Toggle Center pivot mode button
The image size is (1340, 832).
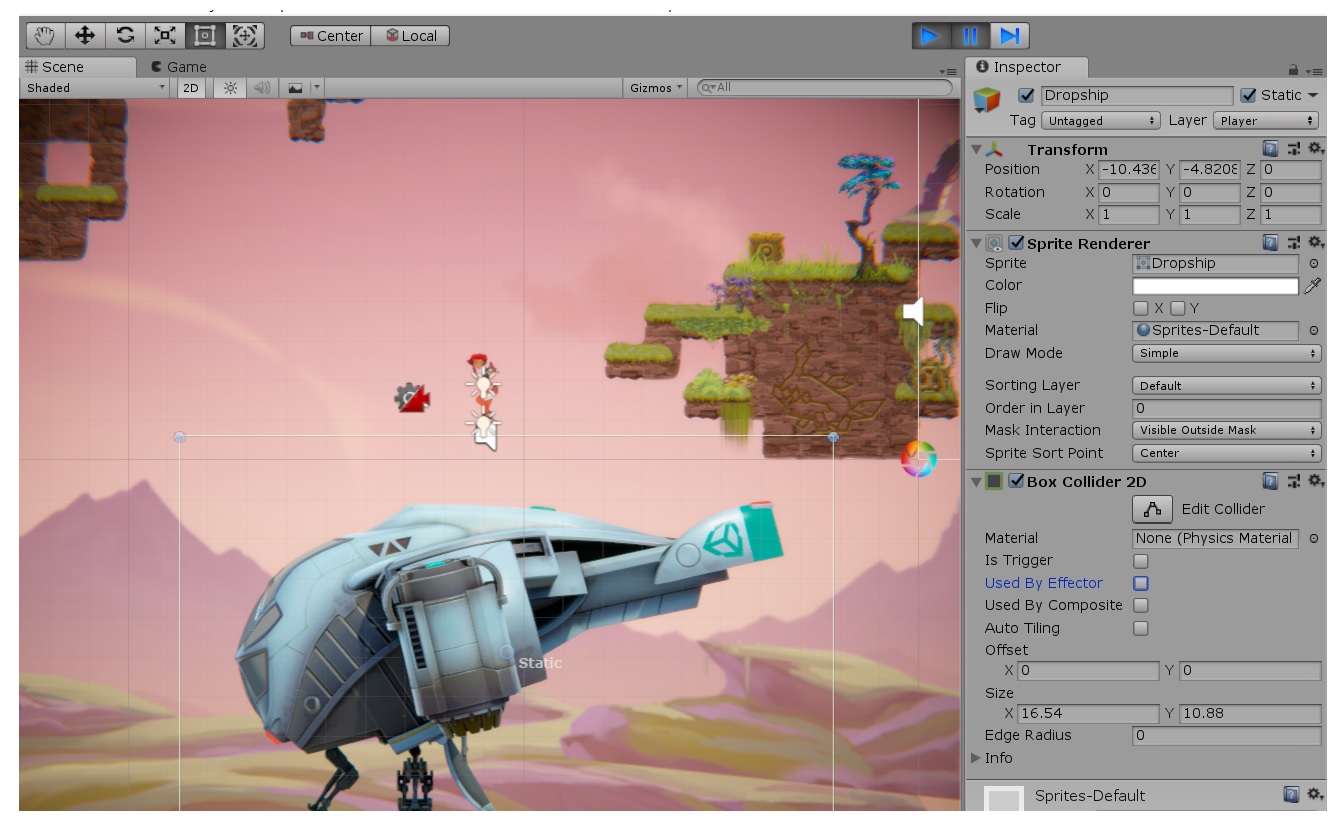coord(331,36)
